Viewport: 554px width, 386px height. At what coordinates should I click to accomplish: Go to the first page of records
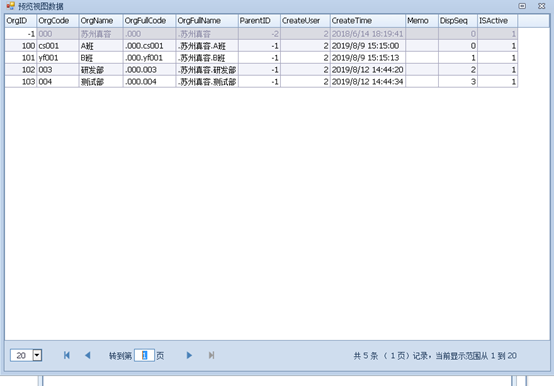pos(66,355)
